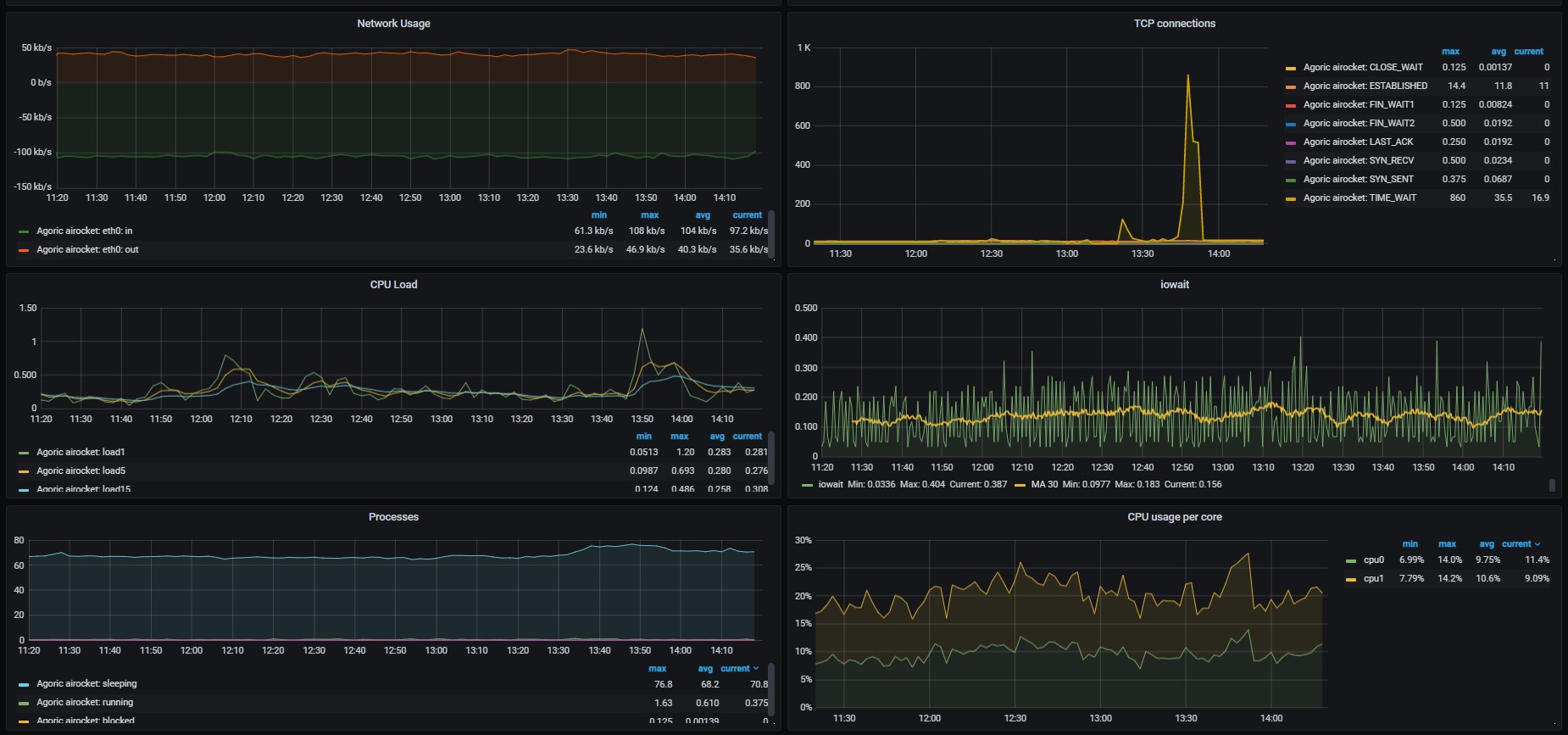Click ESTABLISHED max value 14.4
The width and height of the screenshot is (1568, 735).
[1456, 86]
